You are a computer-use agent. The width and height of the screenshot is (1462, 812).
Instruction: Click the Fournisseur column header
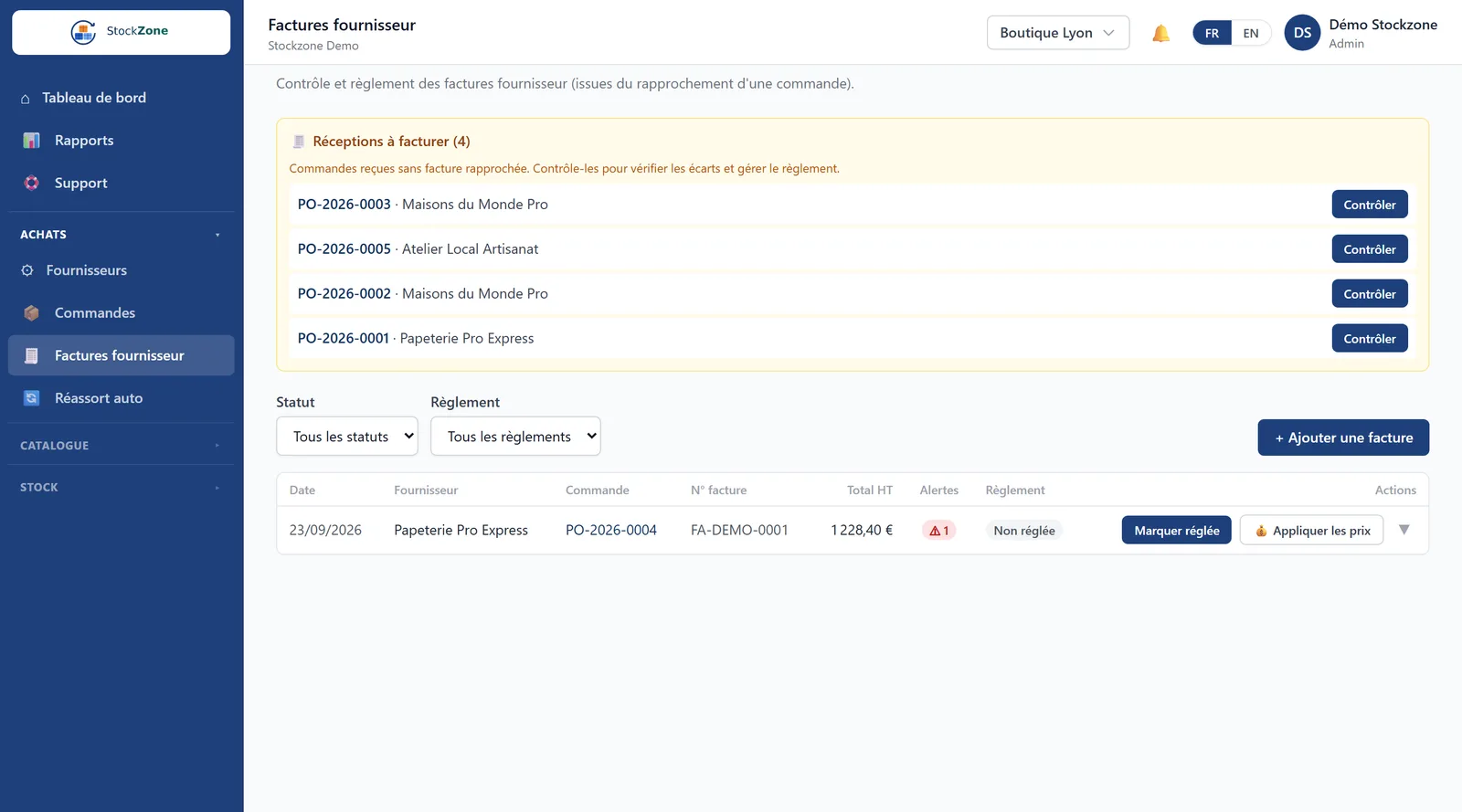(x=426, y=490)
